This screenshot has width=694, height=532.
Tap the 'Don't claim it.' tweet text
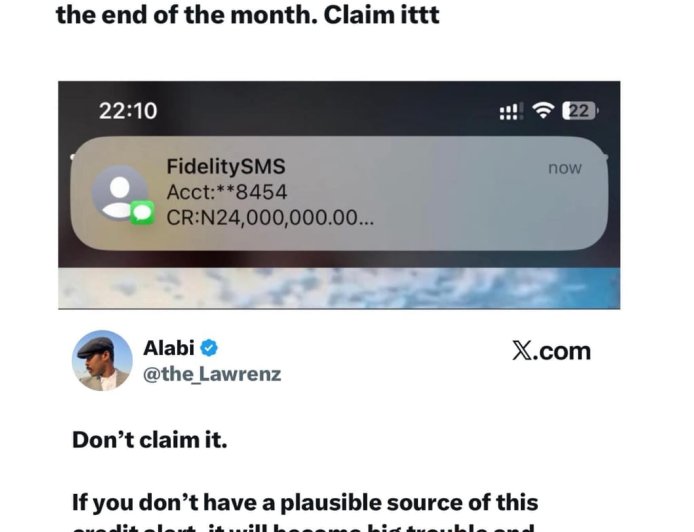[150, 440]
